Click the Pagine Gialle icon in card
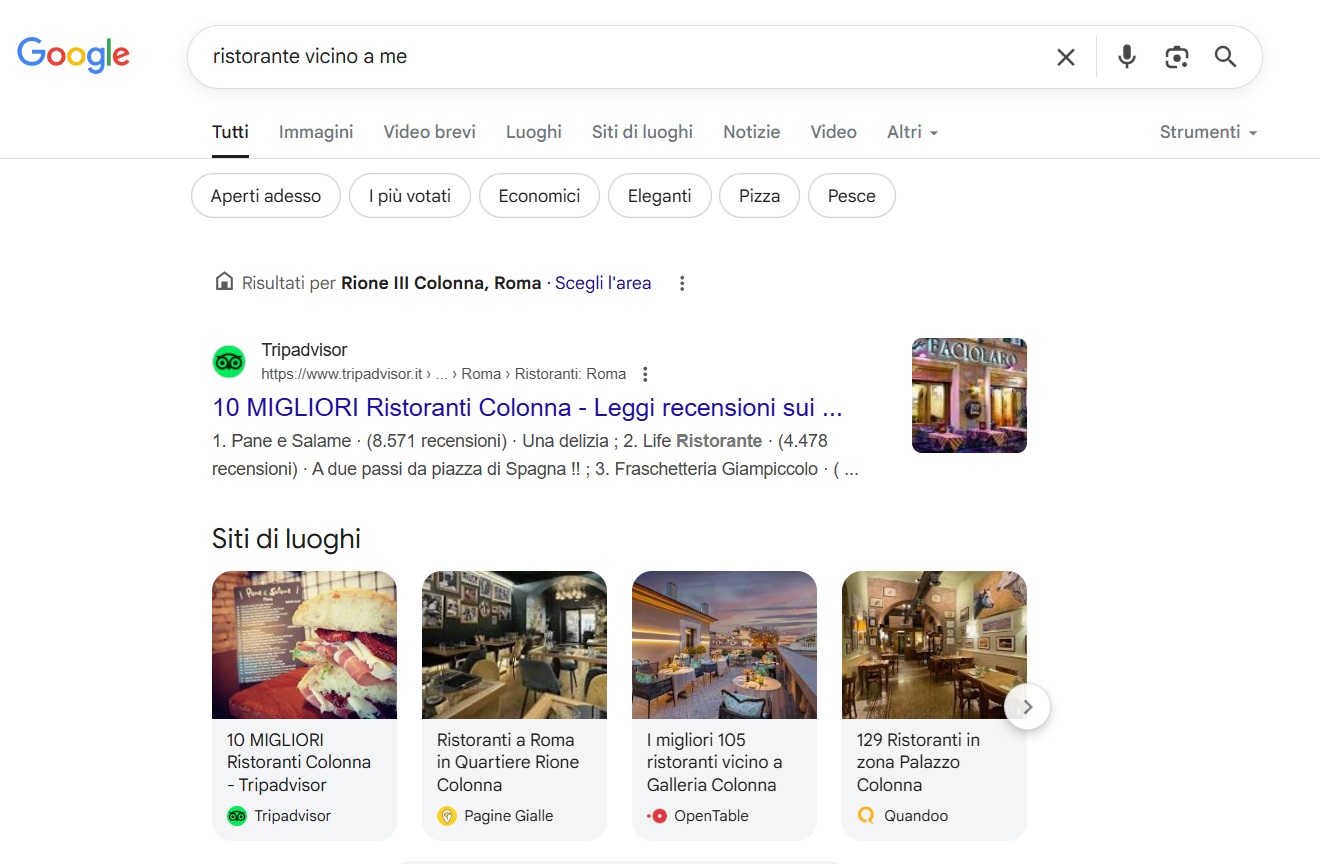Screen dimensions: 1320x864 click(x=447, y=816)
